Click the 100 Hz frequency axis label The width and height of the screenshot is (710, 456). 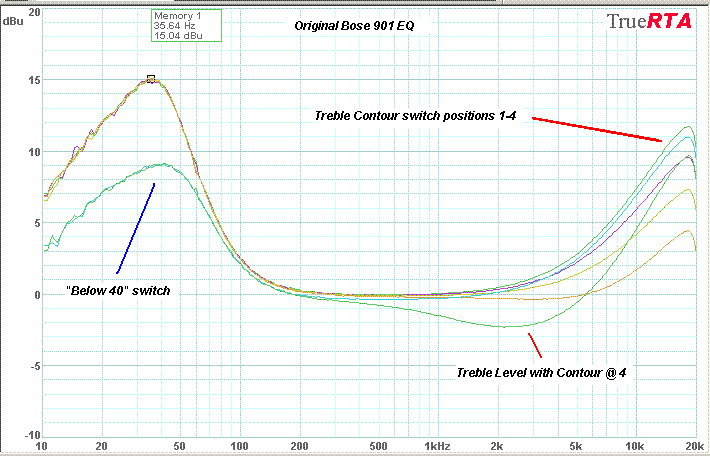[x=240, y=446]
